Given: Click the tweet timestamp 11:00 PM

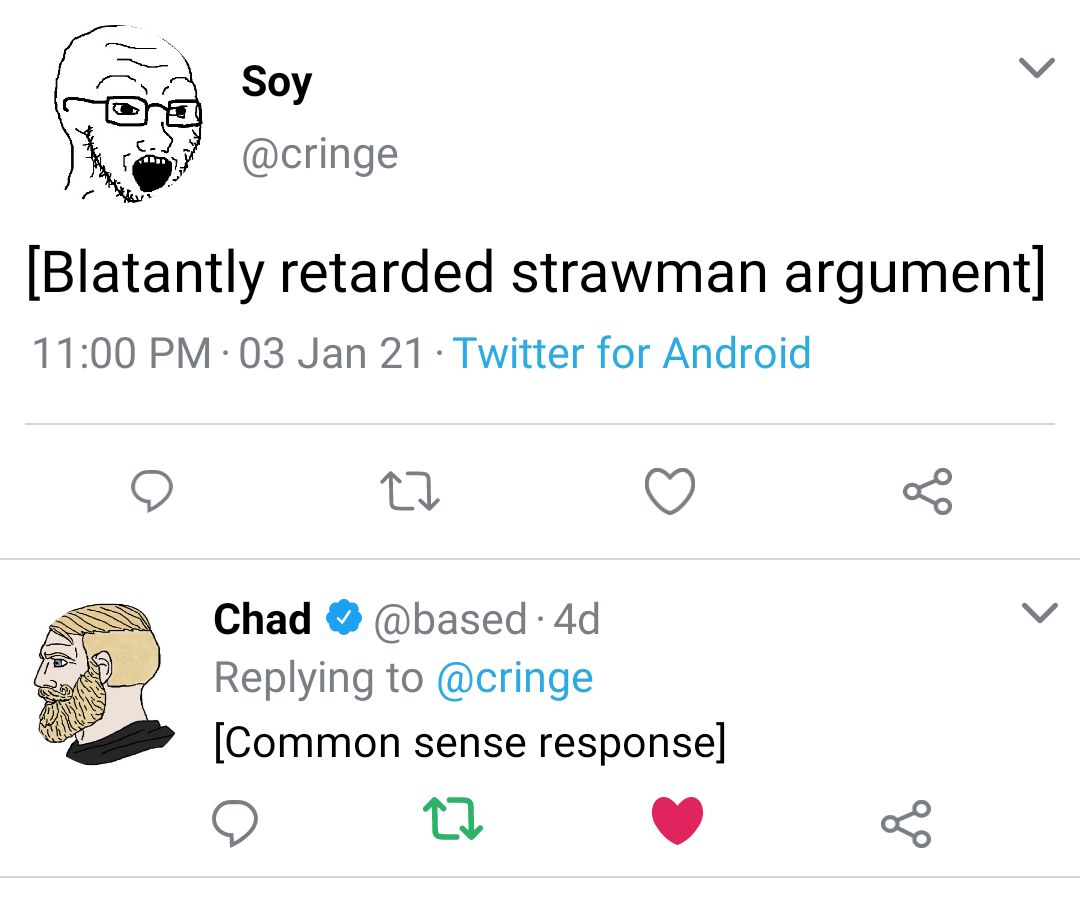Looking at the screenshot, I should (x=120, y=353).
